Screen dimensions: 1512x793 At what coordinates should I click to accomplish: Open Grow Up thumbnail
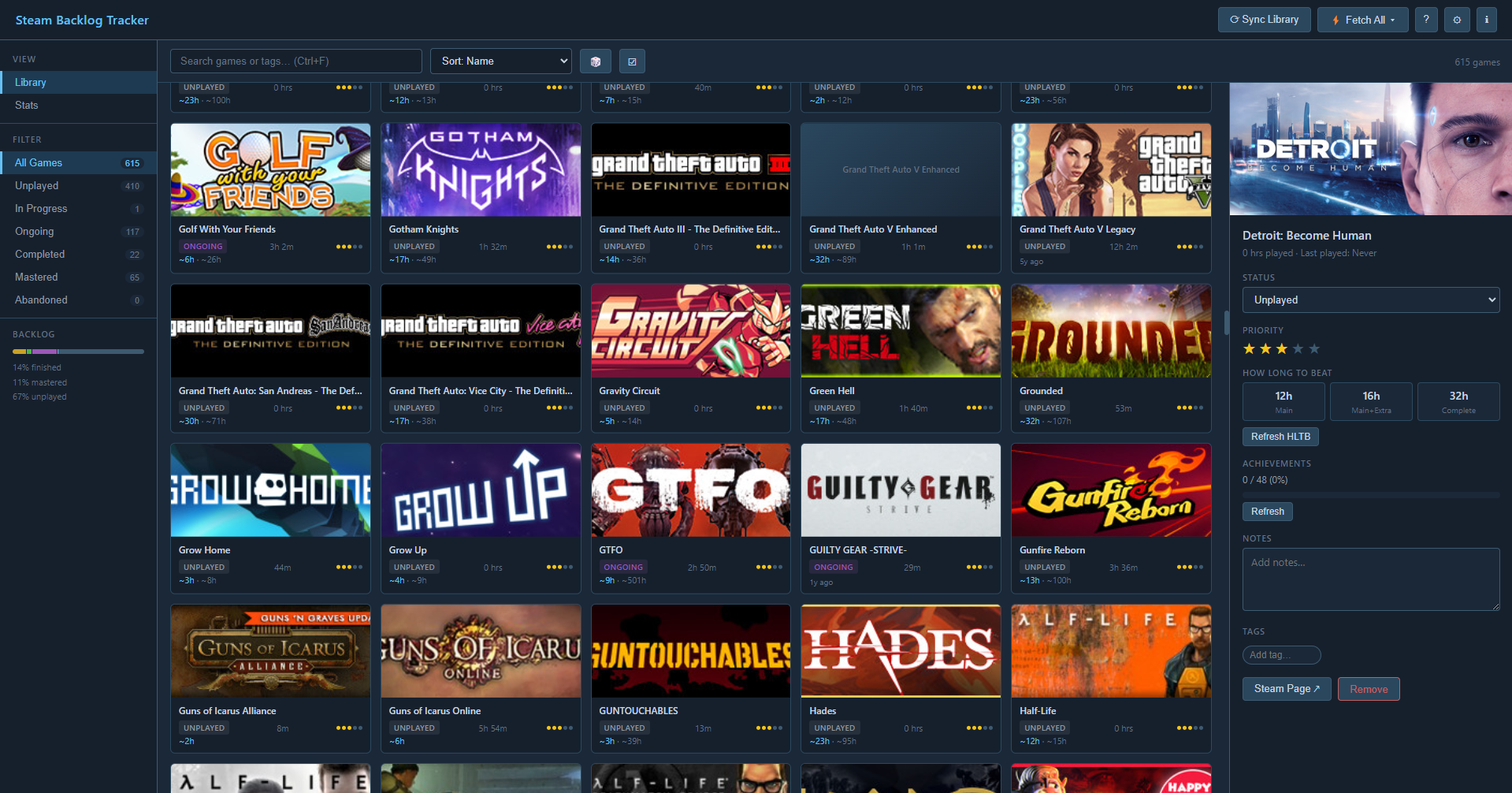click(481, 490)
